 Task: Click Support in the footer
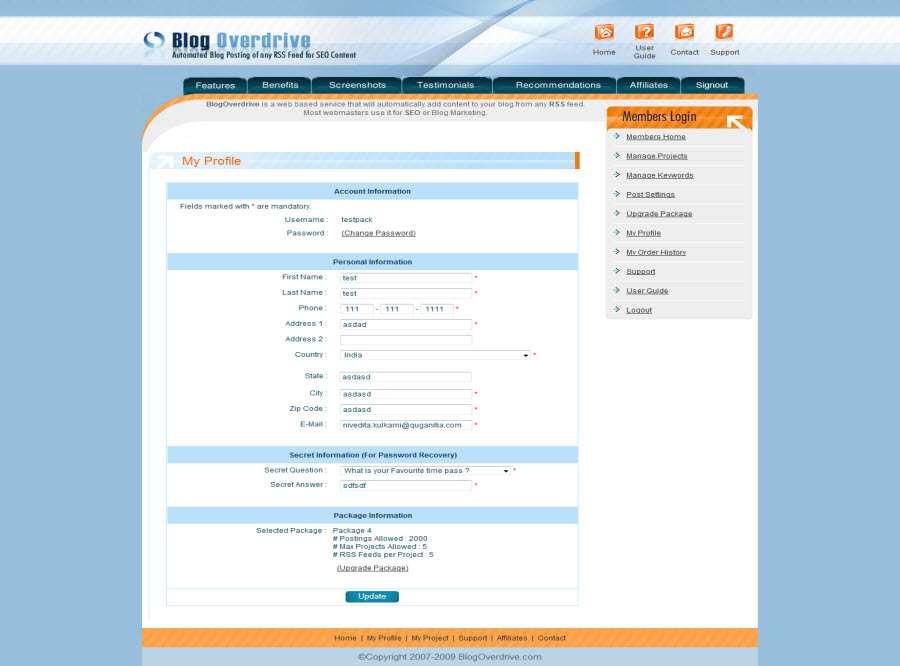coord(473,638)
